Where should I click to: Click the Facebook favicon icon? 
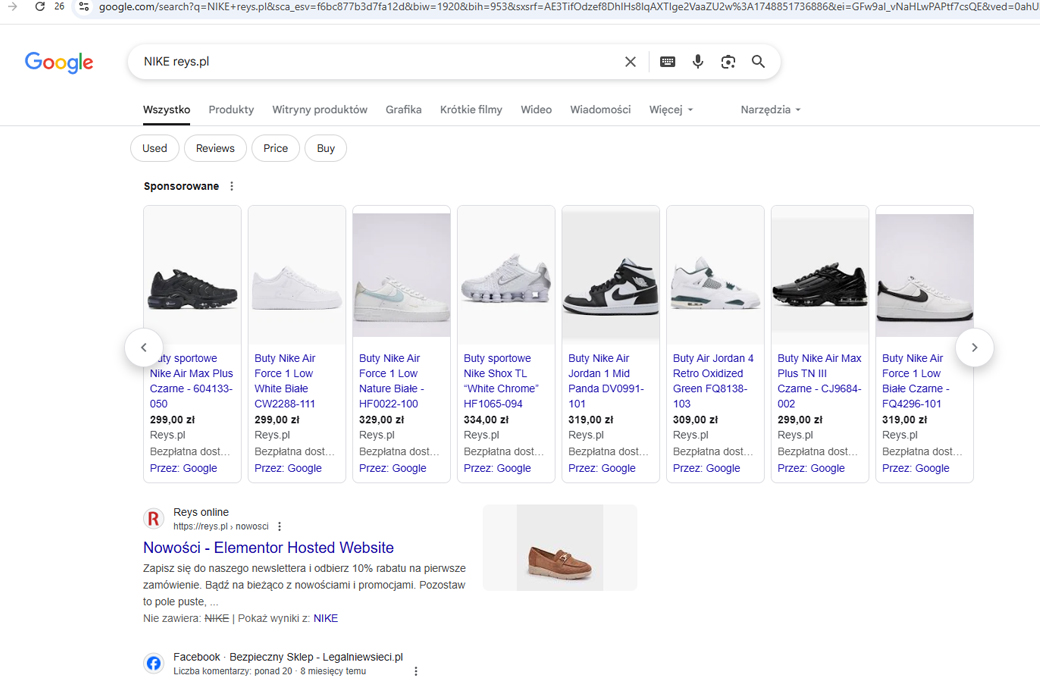154,663
